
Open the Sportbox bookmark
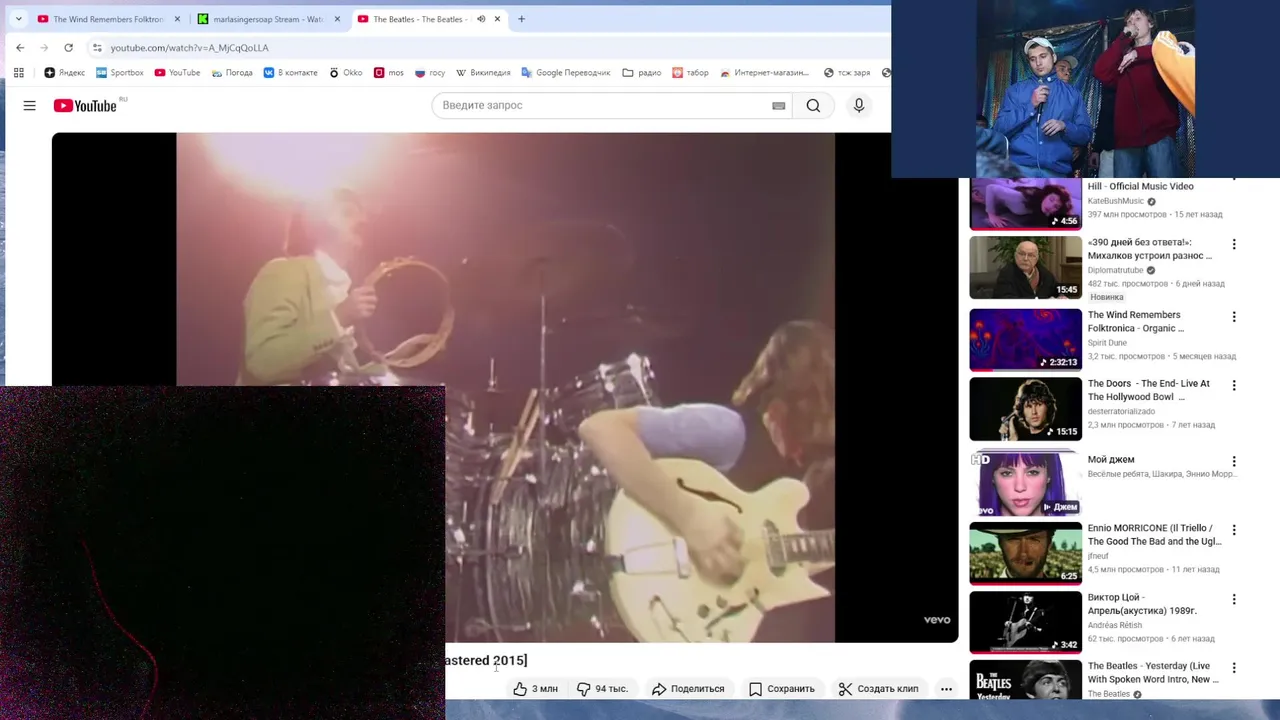click(x=120, y=72)
